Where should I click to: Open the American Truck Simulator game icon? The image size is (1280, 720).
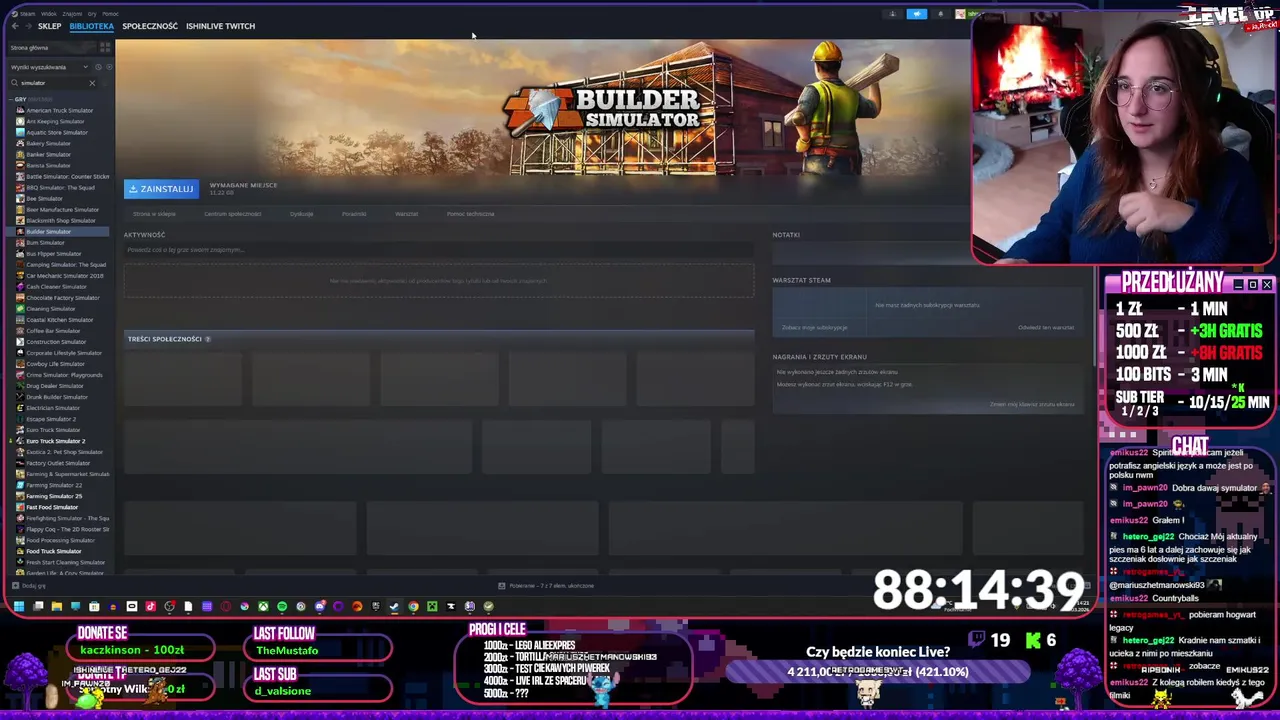tap(21, 110)
